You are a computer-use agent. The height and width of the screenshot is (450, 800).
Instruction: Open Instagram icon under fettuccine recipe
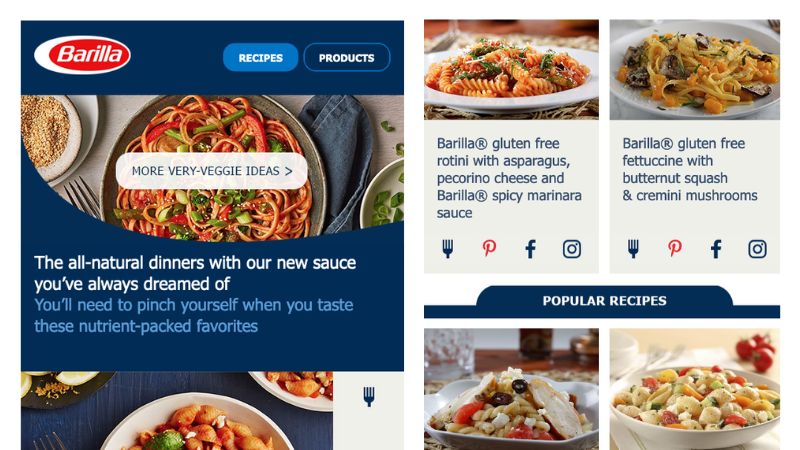[x=758, y=249]
